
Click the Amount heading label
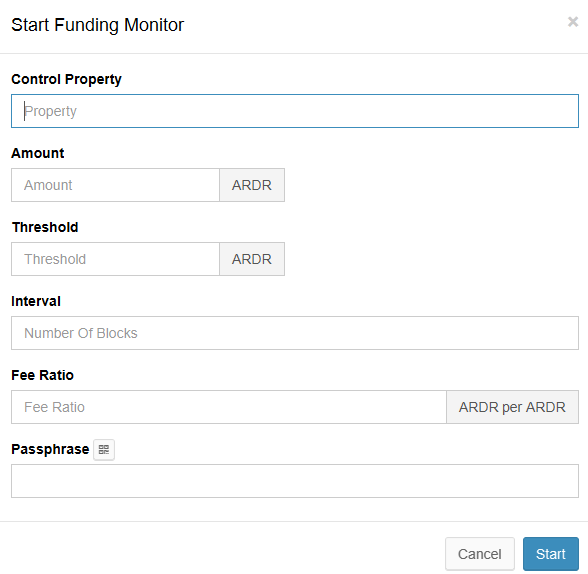point(38,153)
